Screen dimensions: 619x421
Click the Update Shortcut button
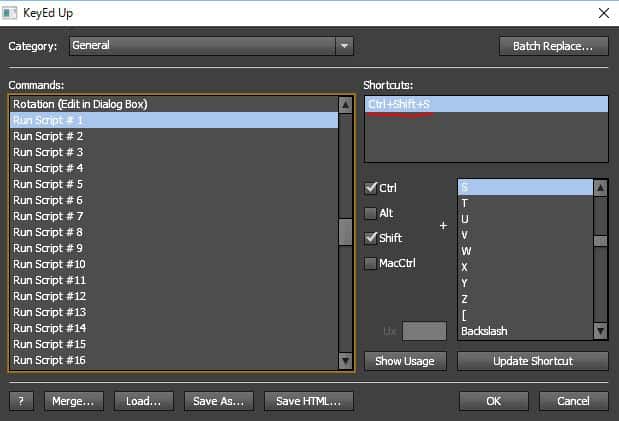(x=535, y=361)
